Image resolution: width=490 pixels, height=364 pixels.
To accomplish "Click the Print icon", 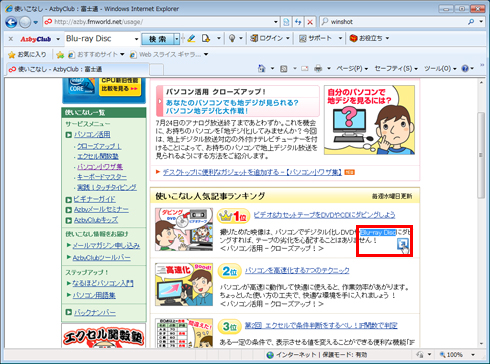I will click(x=318, y=69).
